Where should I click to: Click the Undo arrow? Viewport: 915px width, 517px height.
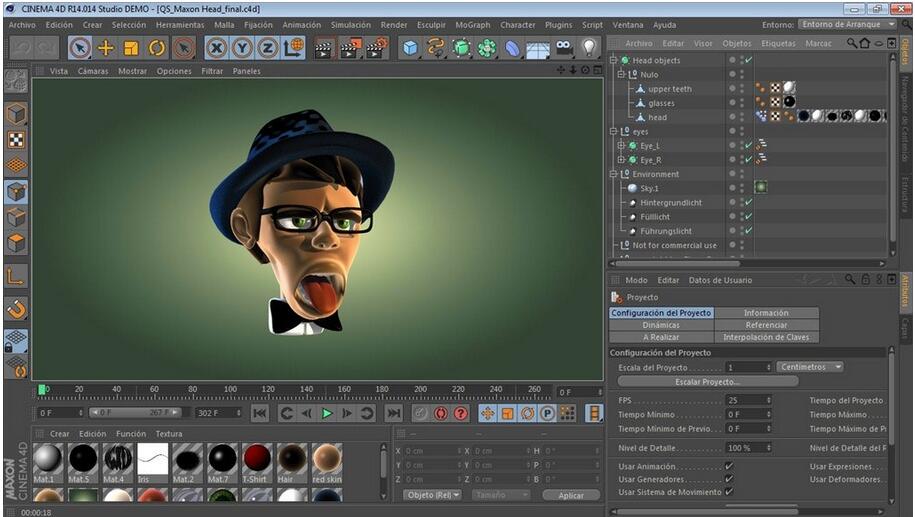tap(20, 48)
